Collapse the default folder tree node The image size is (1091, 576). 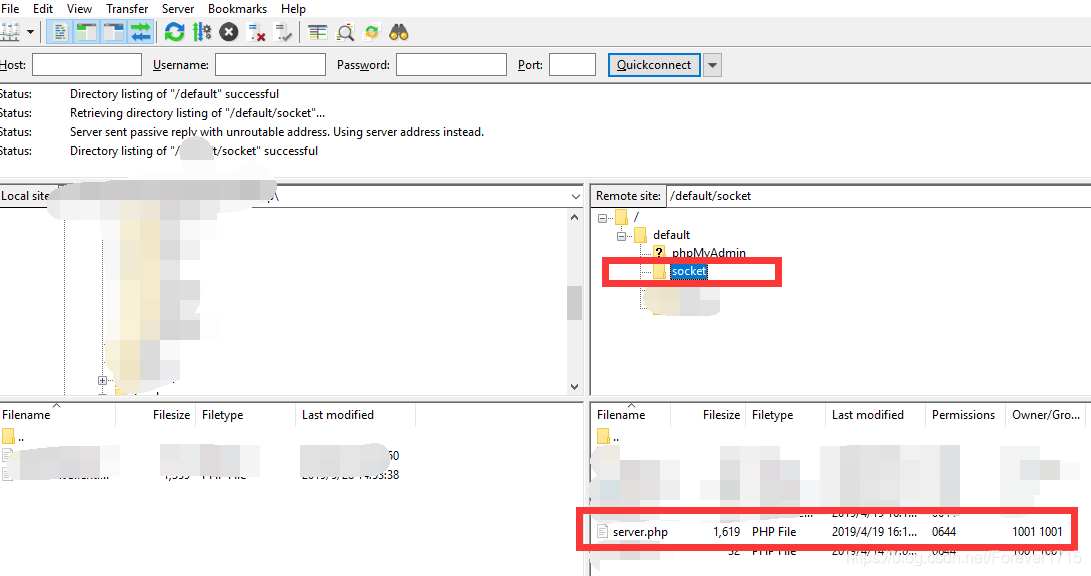tap(621, 236)
